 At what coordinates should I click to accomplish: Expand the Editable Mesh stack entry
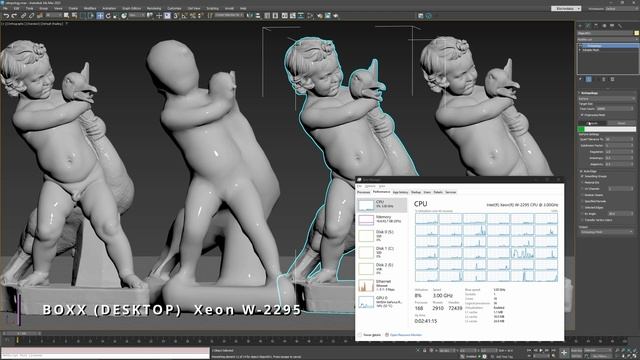click(x=580, y=50)
